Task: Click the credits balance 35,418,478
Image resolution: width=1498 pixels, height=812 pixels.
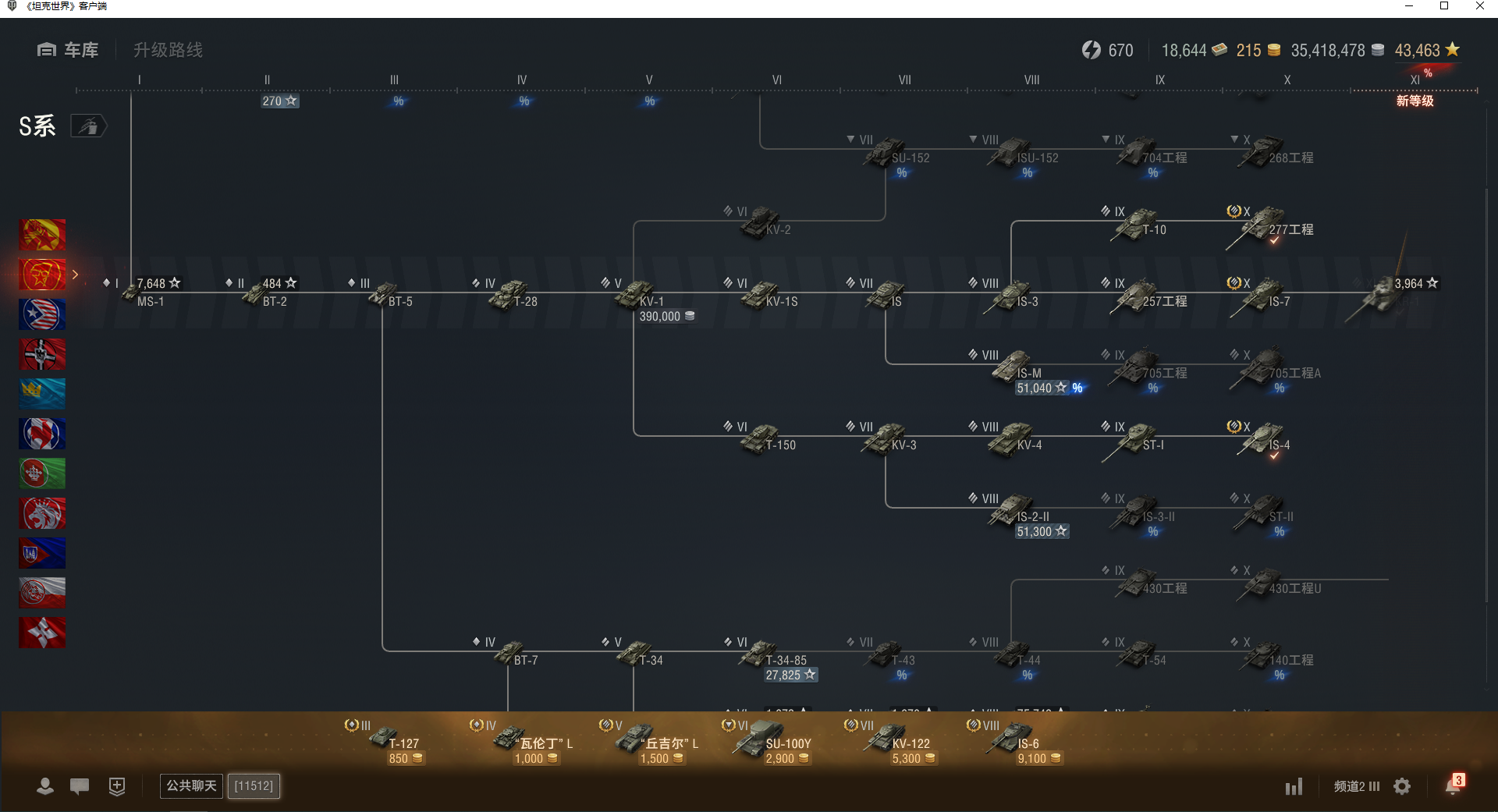Action: (1337, 50)
